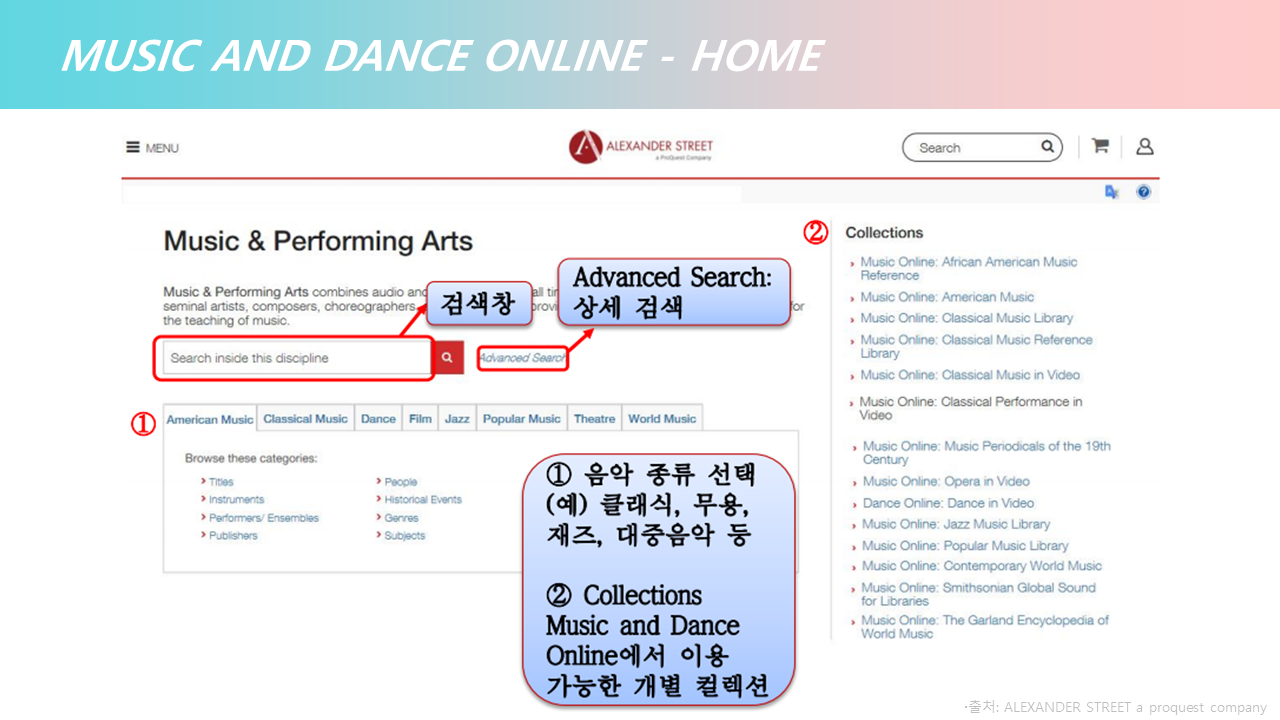Viewport: 1280px width, 720px height.
Task: Open Classical Music Reference Library collection
Action: coord(976,346)
